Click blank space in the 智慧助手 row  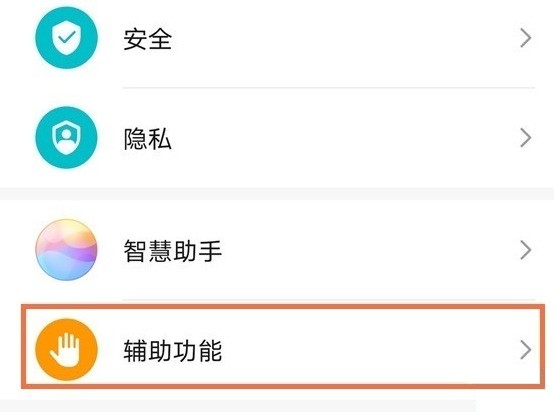[x=353, y=250]
